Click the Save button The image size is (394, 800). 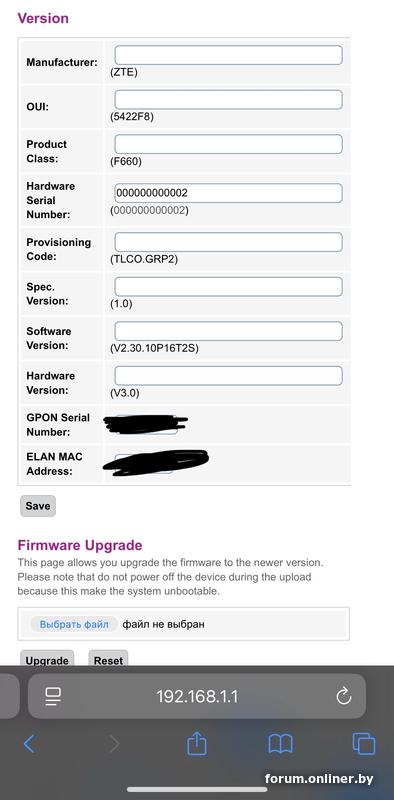point(38,506)
